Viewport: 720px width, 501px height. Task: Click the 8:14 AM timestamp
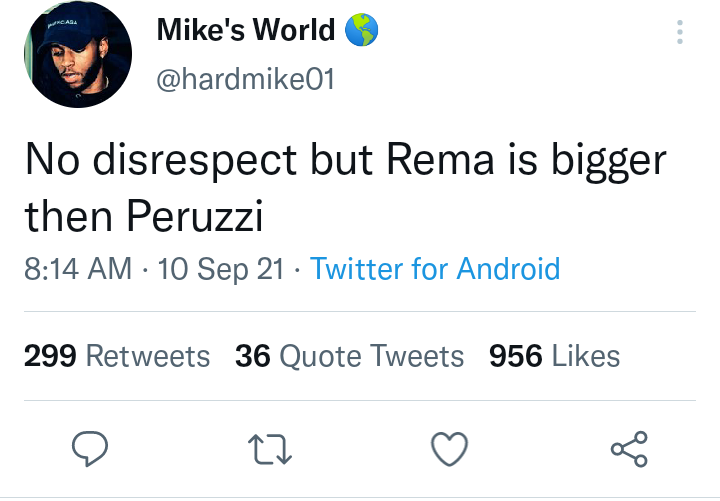[x=77, y=268]
